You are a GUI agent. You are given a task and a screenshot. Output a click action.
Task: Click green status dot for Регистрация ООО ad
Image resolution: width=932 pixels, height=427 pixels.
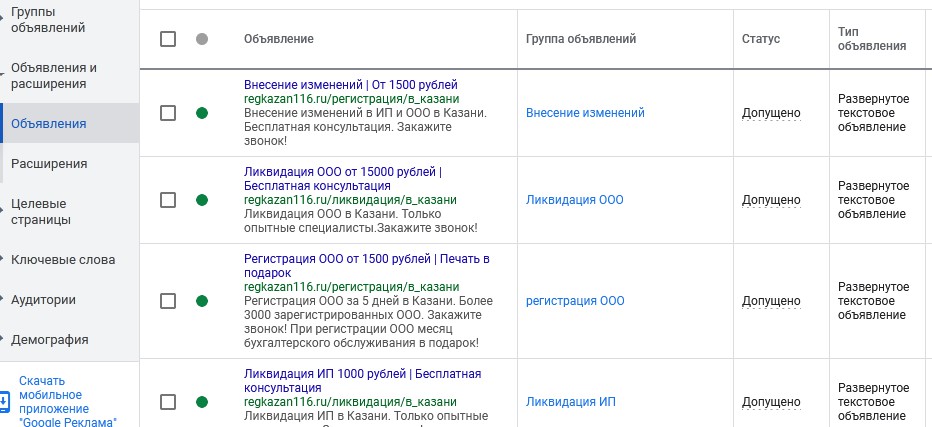click(202, 301)
